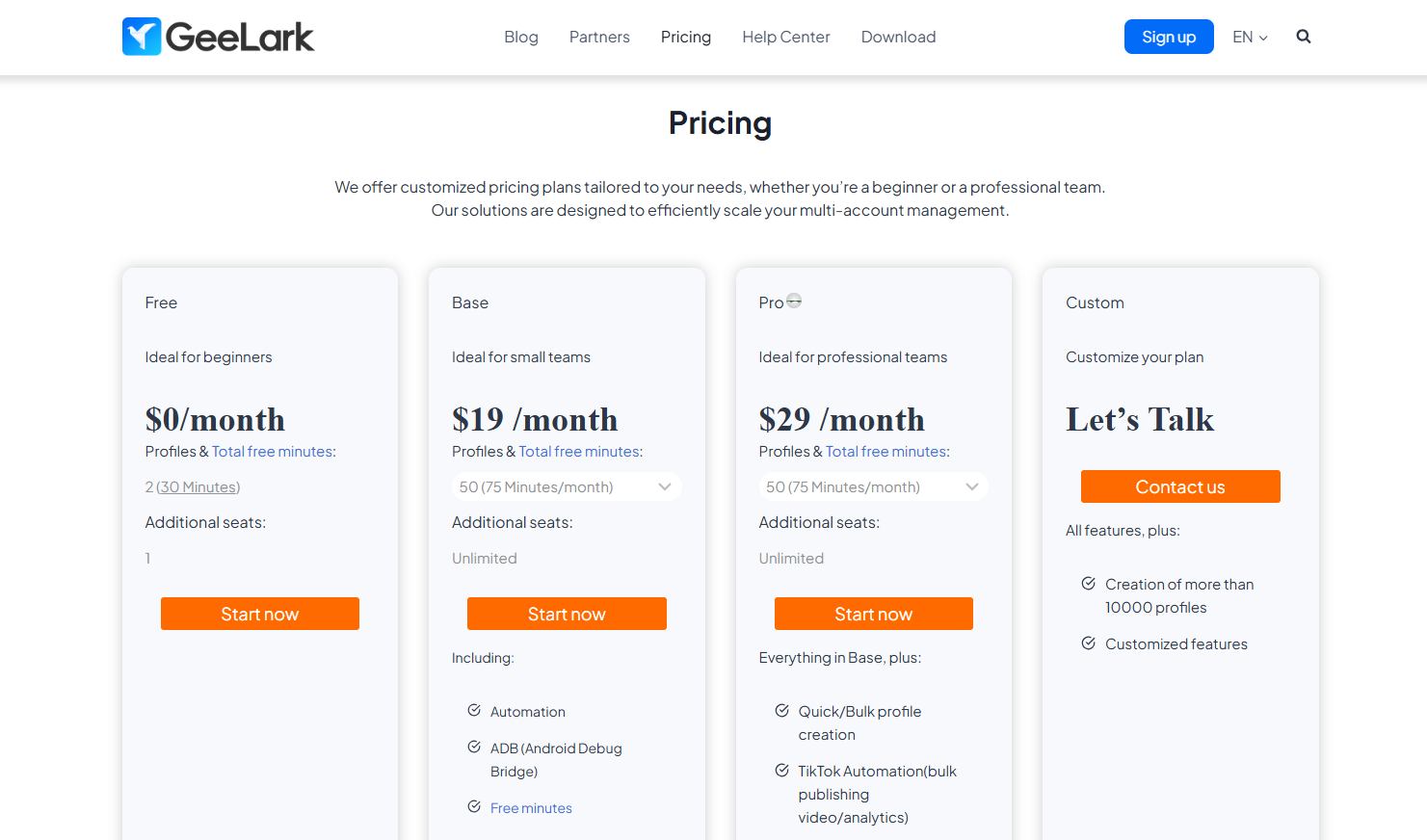This screenshot has height=840, width=1427.
Task: Click the Contact us button
Action: (1180, 486)
